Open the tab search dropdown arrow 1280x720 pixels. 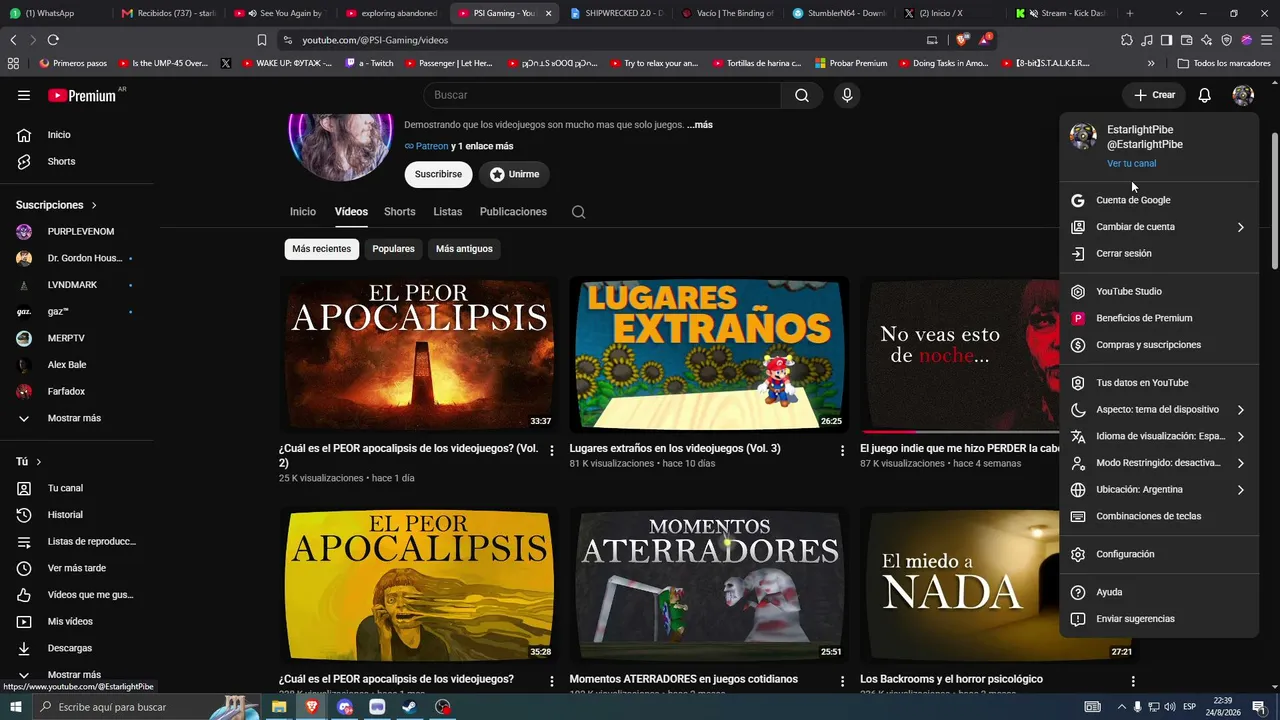pyautogui.click(x=1179, y=13)
